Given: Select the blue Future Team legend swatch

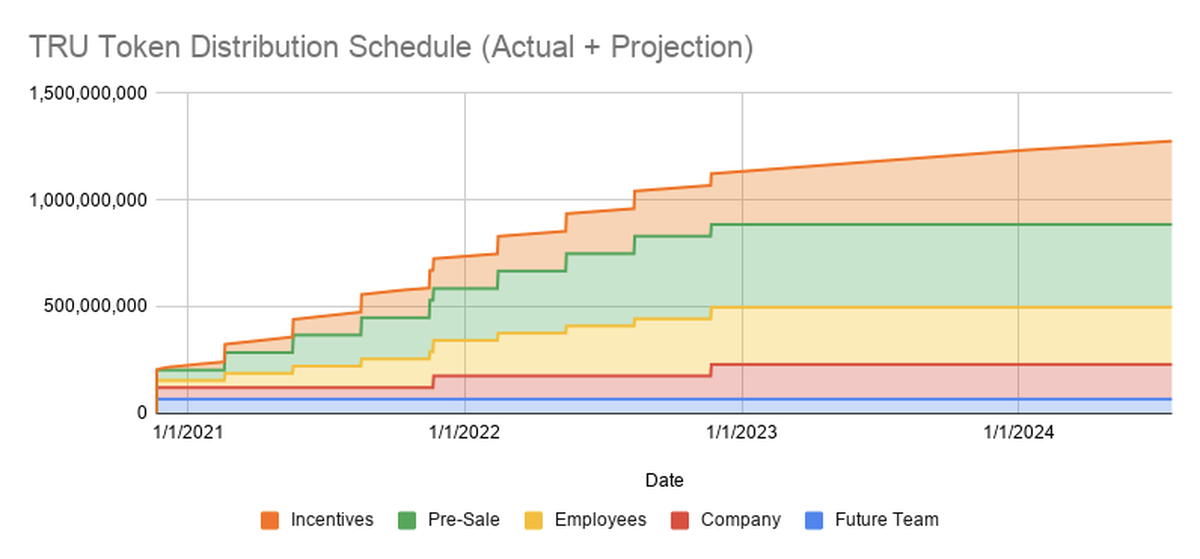Looking at the screenshot, I should point(814,520).
